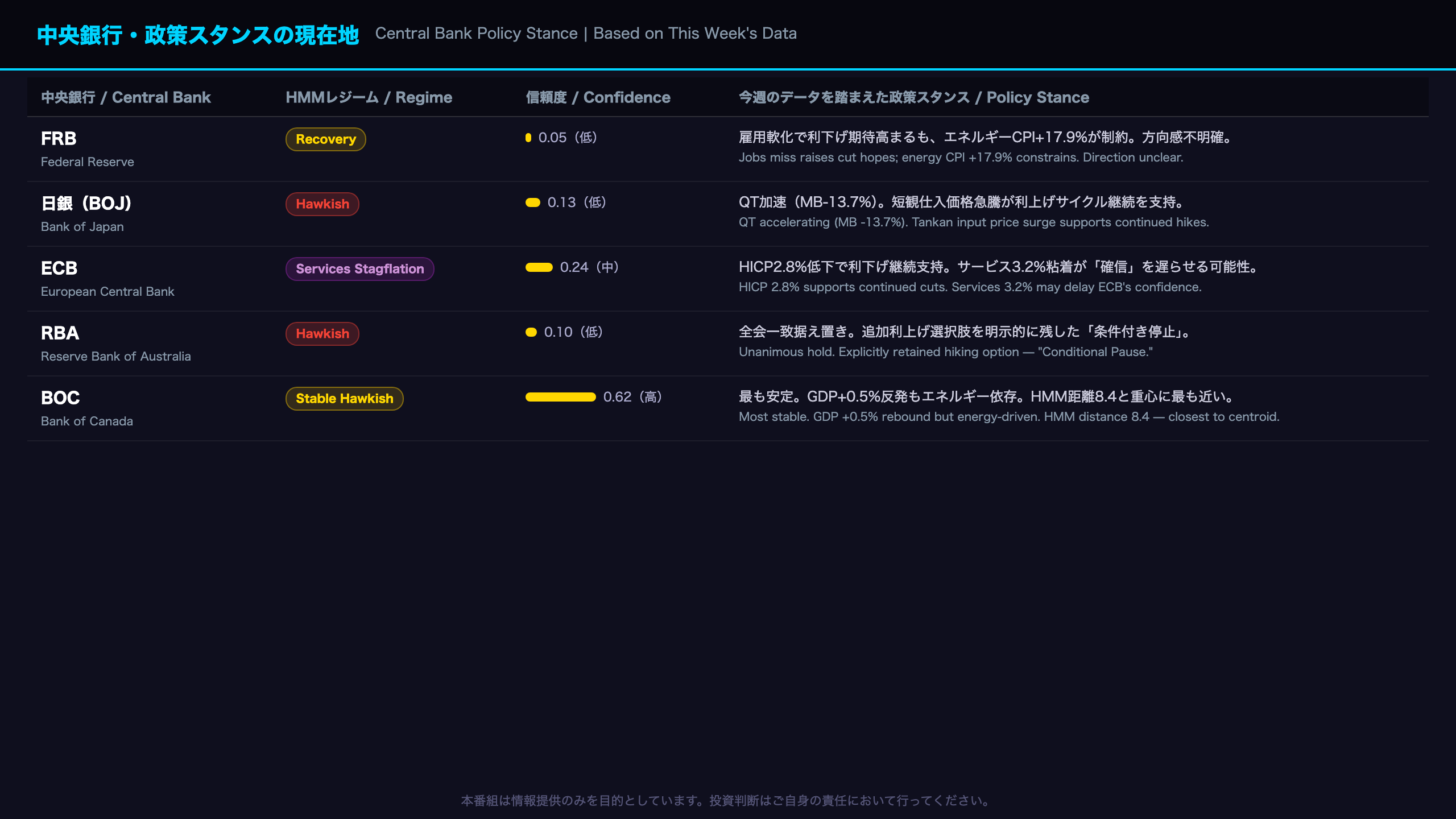Click the FRB confidence bar indicator
1456x819 pixels.
coord(528,138)
